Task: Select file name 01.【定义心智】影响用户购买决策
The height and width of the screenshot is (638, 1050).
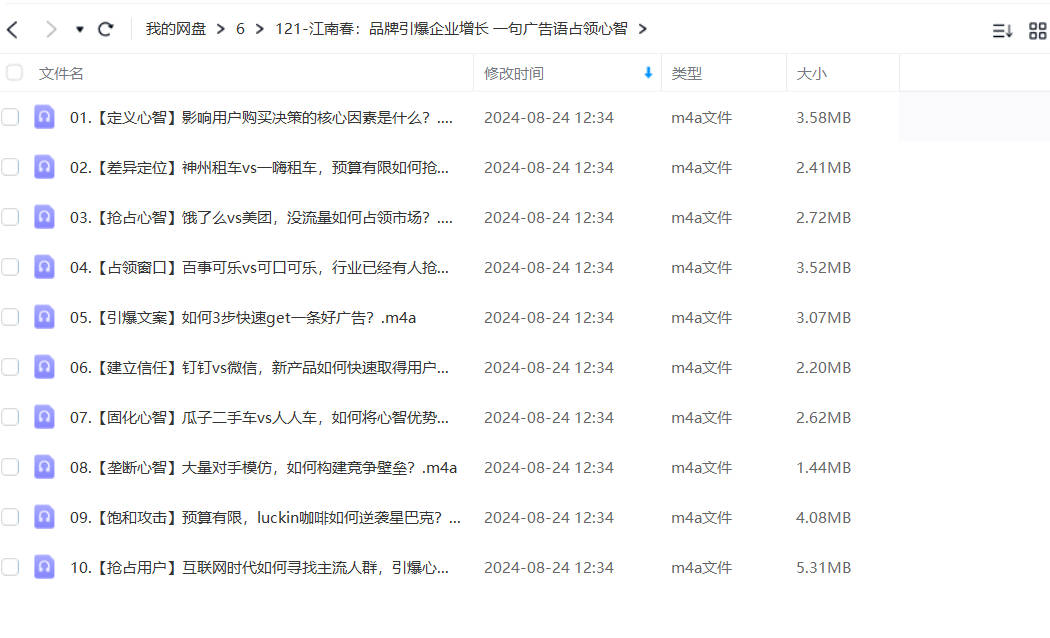Action: pyautogui.click(x=261, y=118)
